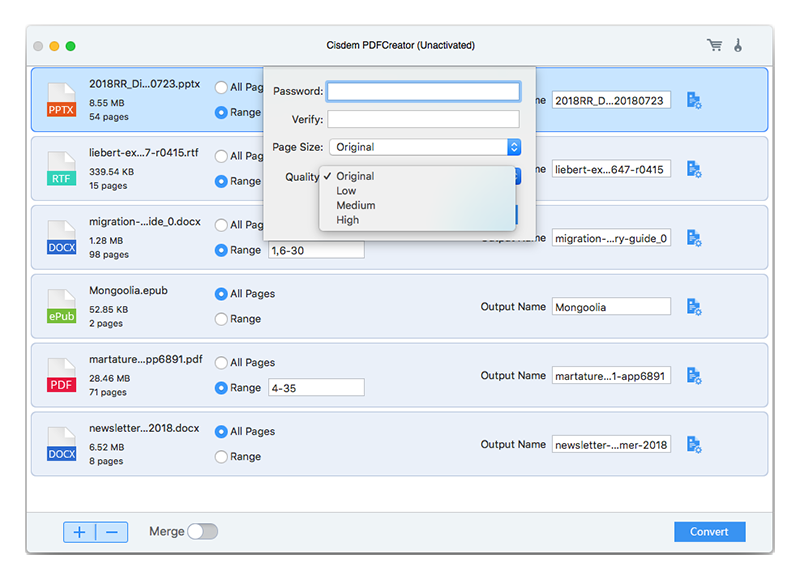
Task: Edit output name 2018RR_D...20180723
Action: [611, 100]
